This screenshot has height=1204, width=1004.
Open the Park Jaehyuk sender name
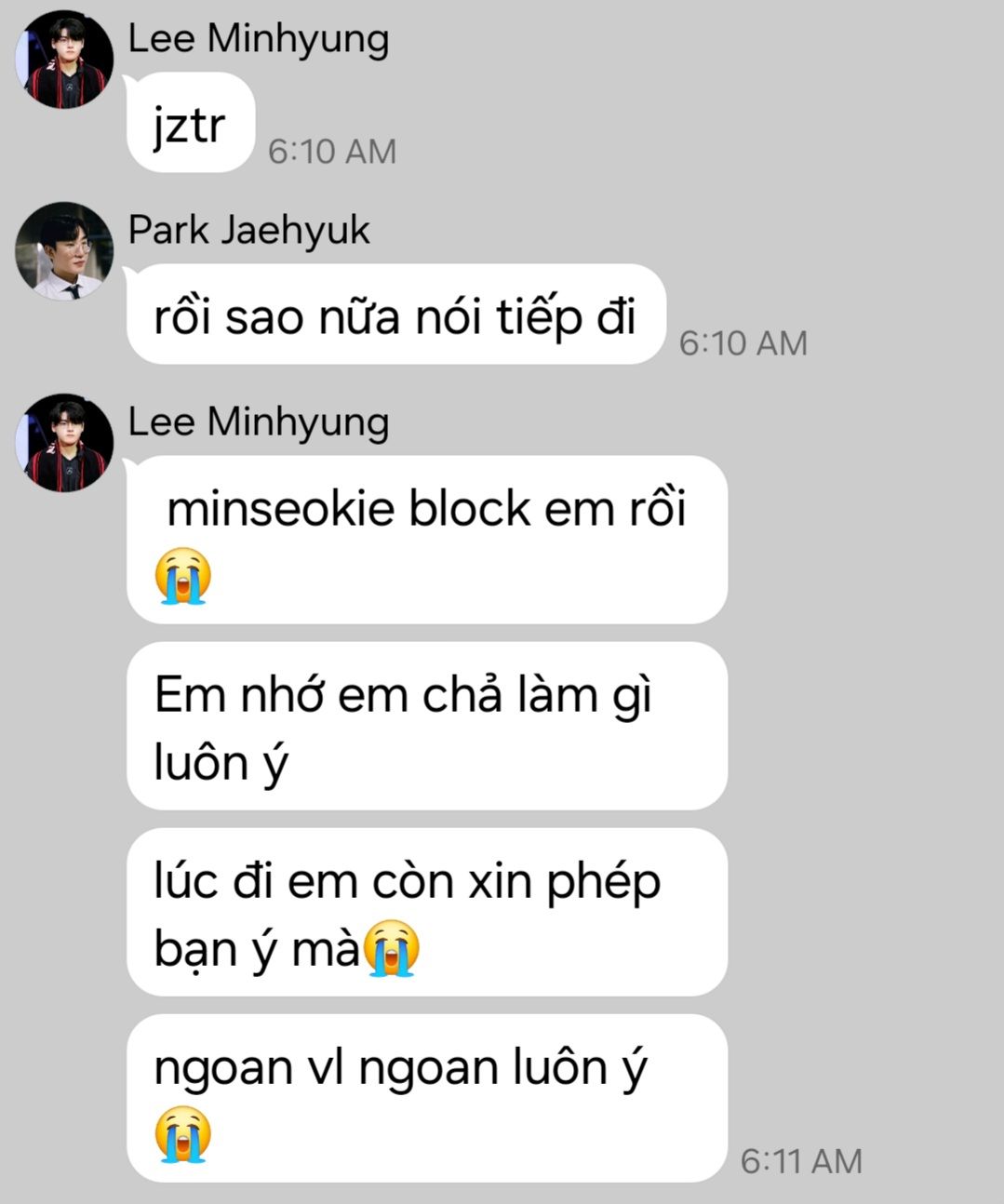coord(249,231)
